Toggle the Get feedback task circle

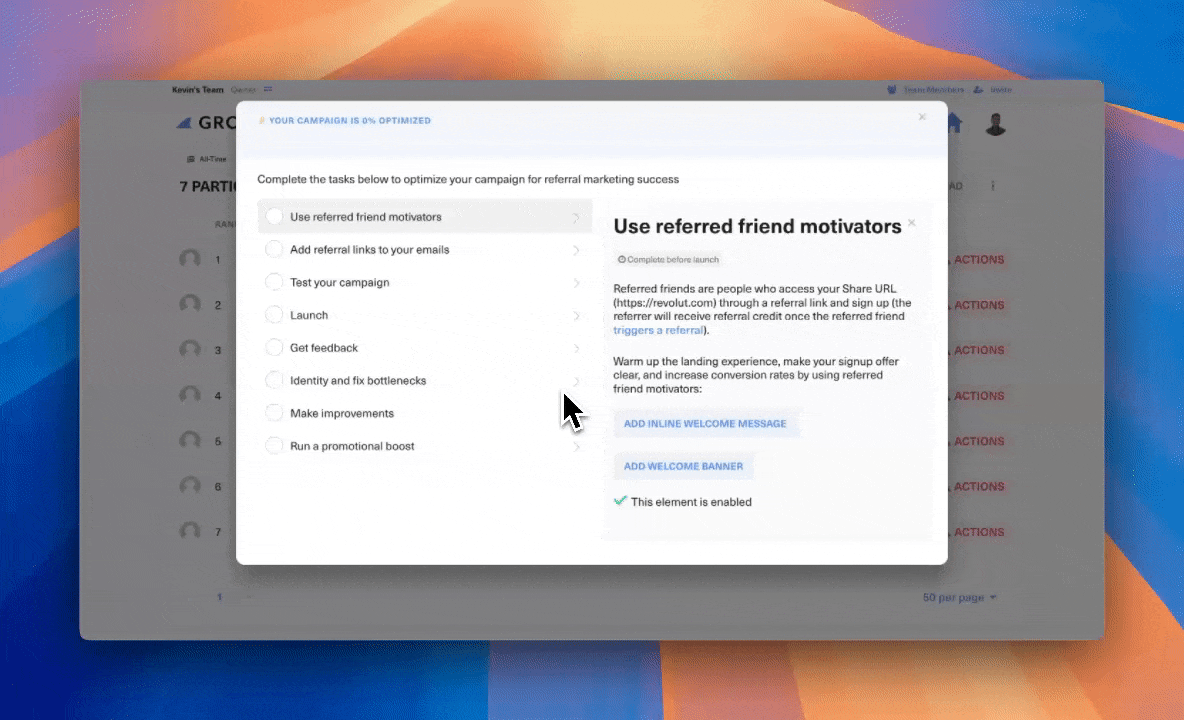(274, 348)
